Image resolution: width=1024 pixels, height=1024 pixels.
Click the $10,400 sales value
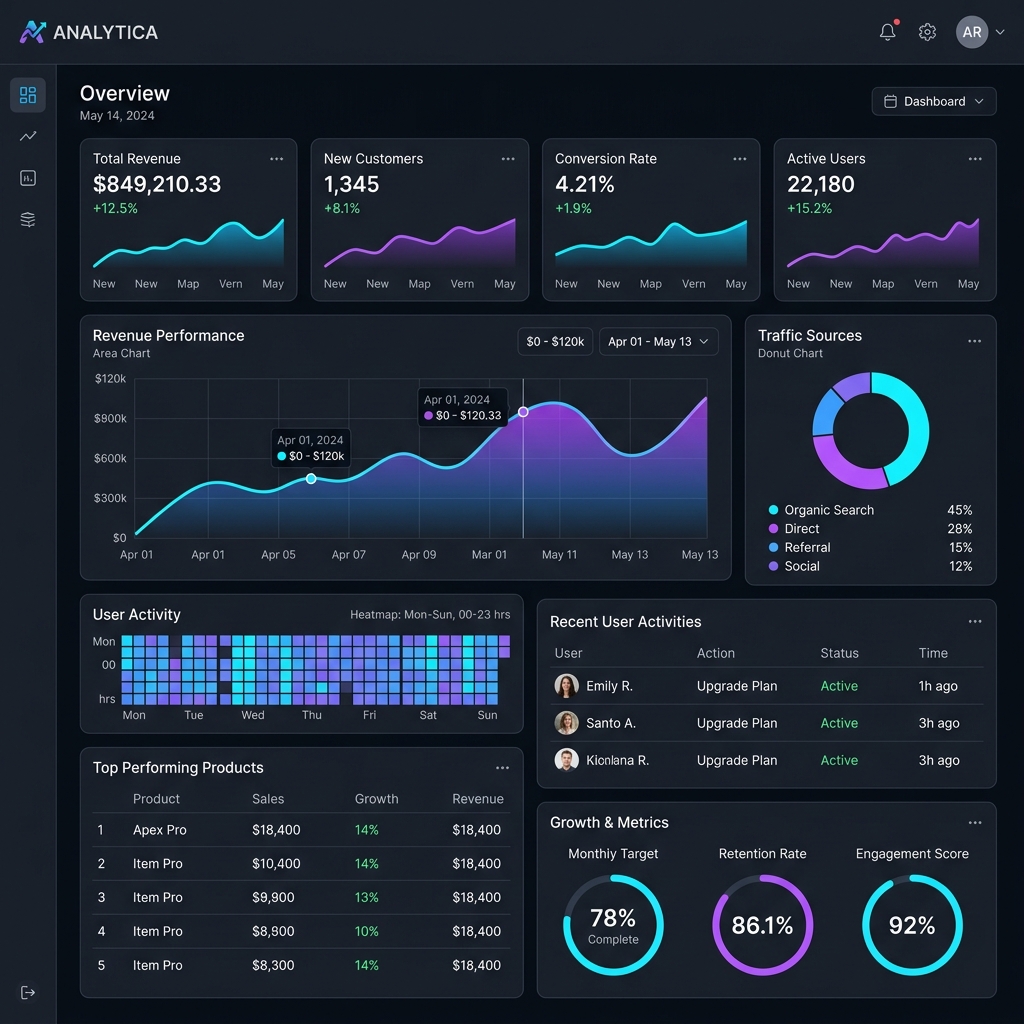[x=276, y=863]
